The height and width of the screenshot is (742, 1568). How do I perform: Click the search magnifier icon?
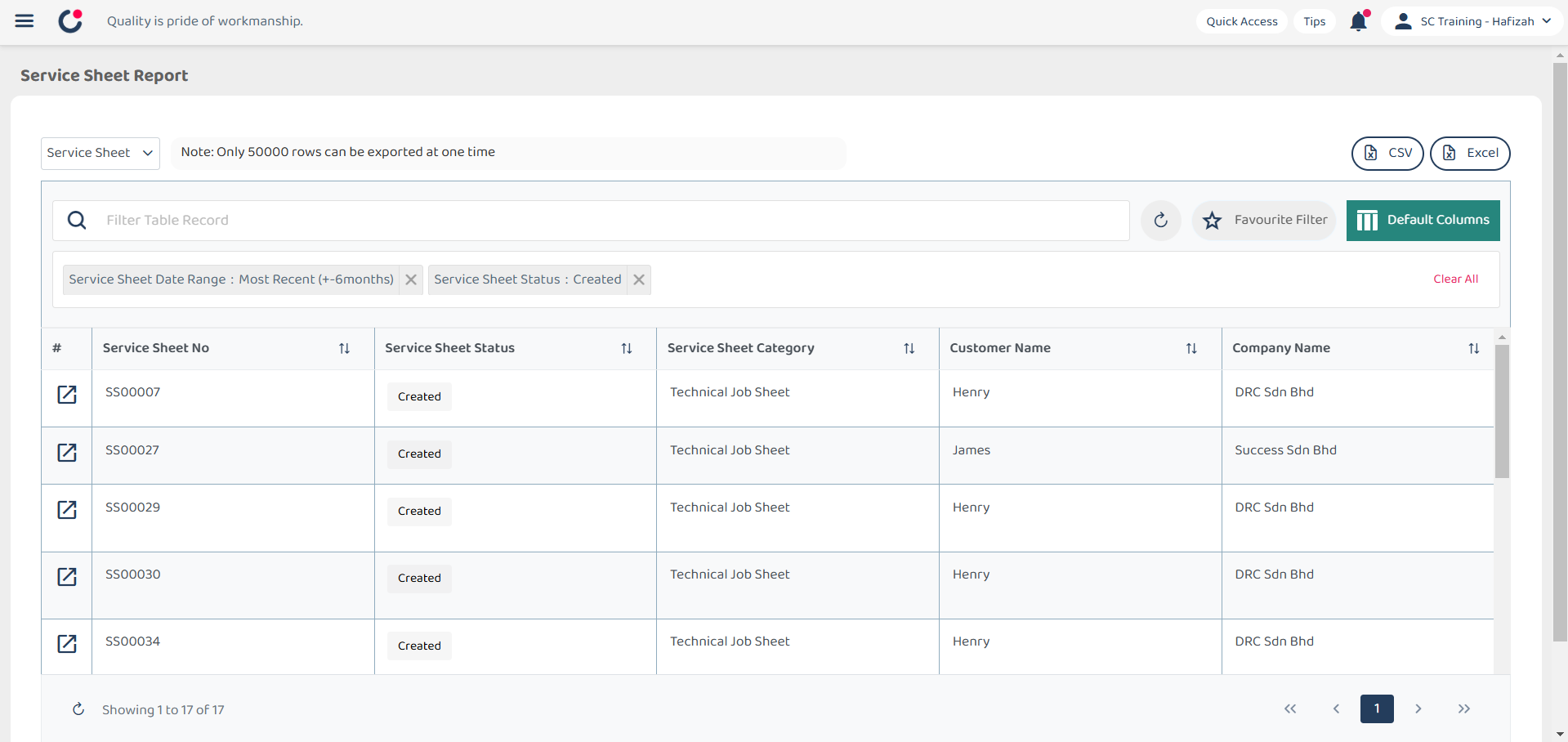click(x=77, y=220)
